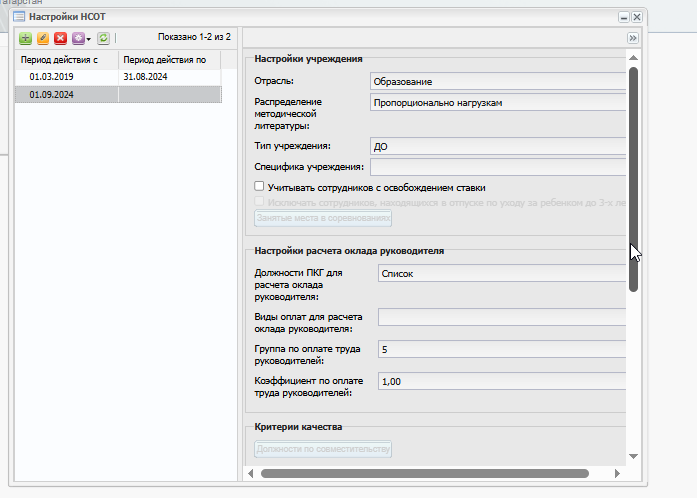This screenshot has width=697, height=498.
Task: Open Должности ПКГ field showing Список
Action: click(502, 273)
